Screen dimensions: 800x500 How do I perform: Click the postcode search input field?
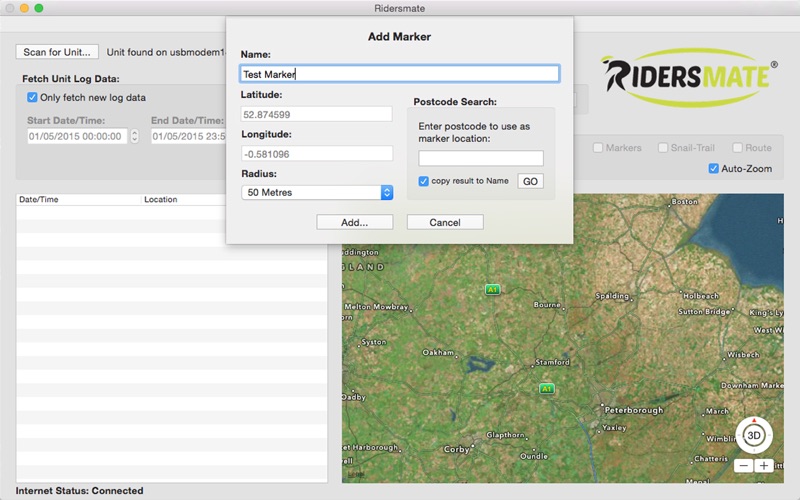[481, 158]
